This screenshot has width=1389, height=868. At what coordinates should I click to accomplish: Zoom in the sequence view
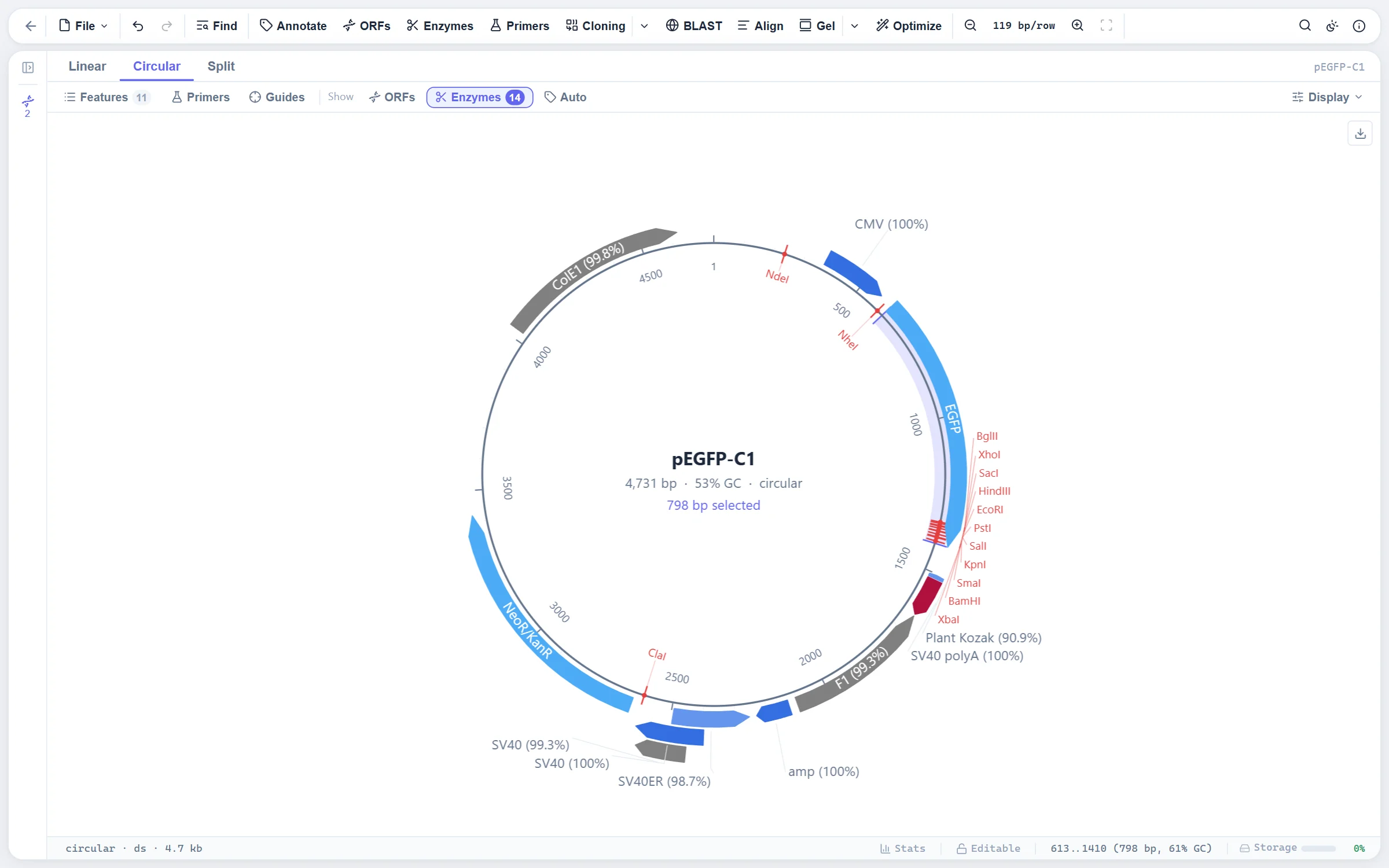coord(1077,25)
